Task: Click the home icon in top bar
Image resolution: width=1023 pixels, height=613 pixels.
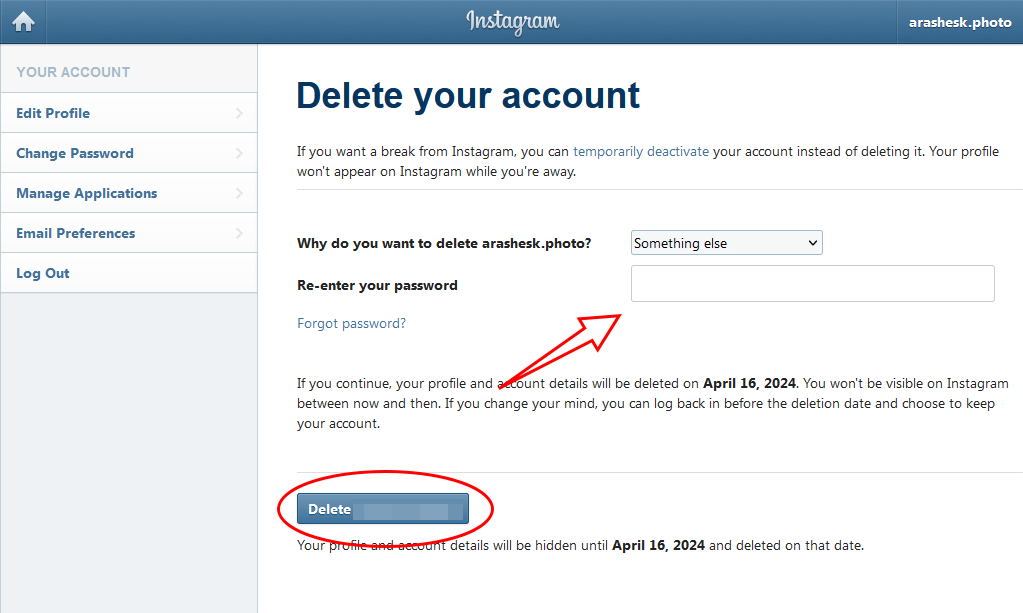Action: (x=23, y=21)
